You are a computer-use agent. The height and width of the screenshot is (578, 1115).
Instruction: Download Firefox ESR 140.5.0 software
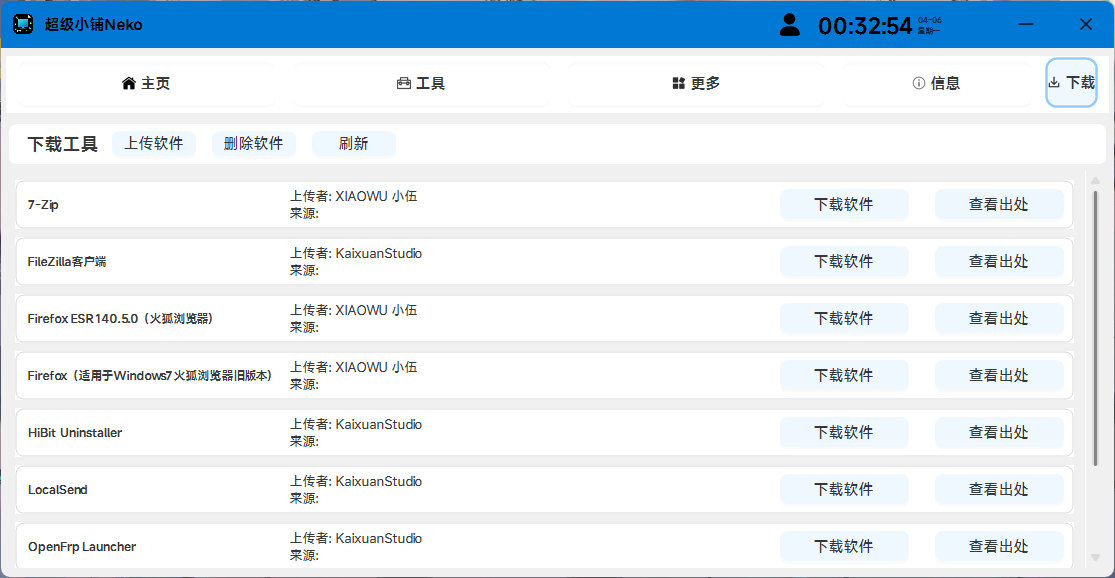[x=844, y=319]
